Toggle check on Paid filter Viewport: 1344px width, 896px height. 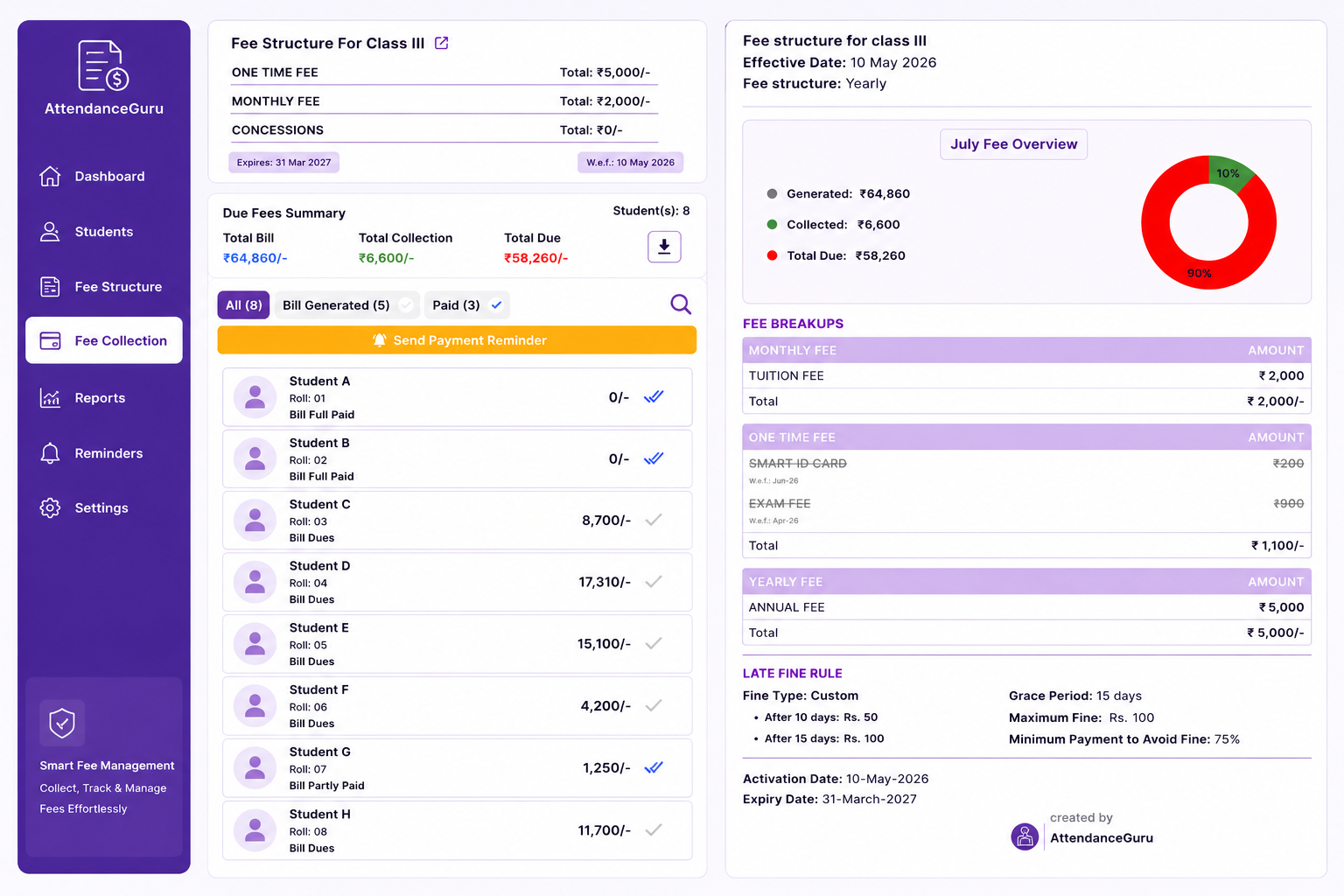pos(496,304)
